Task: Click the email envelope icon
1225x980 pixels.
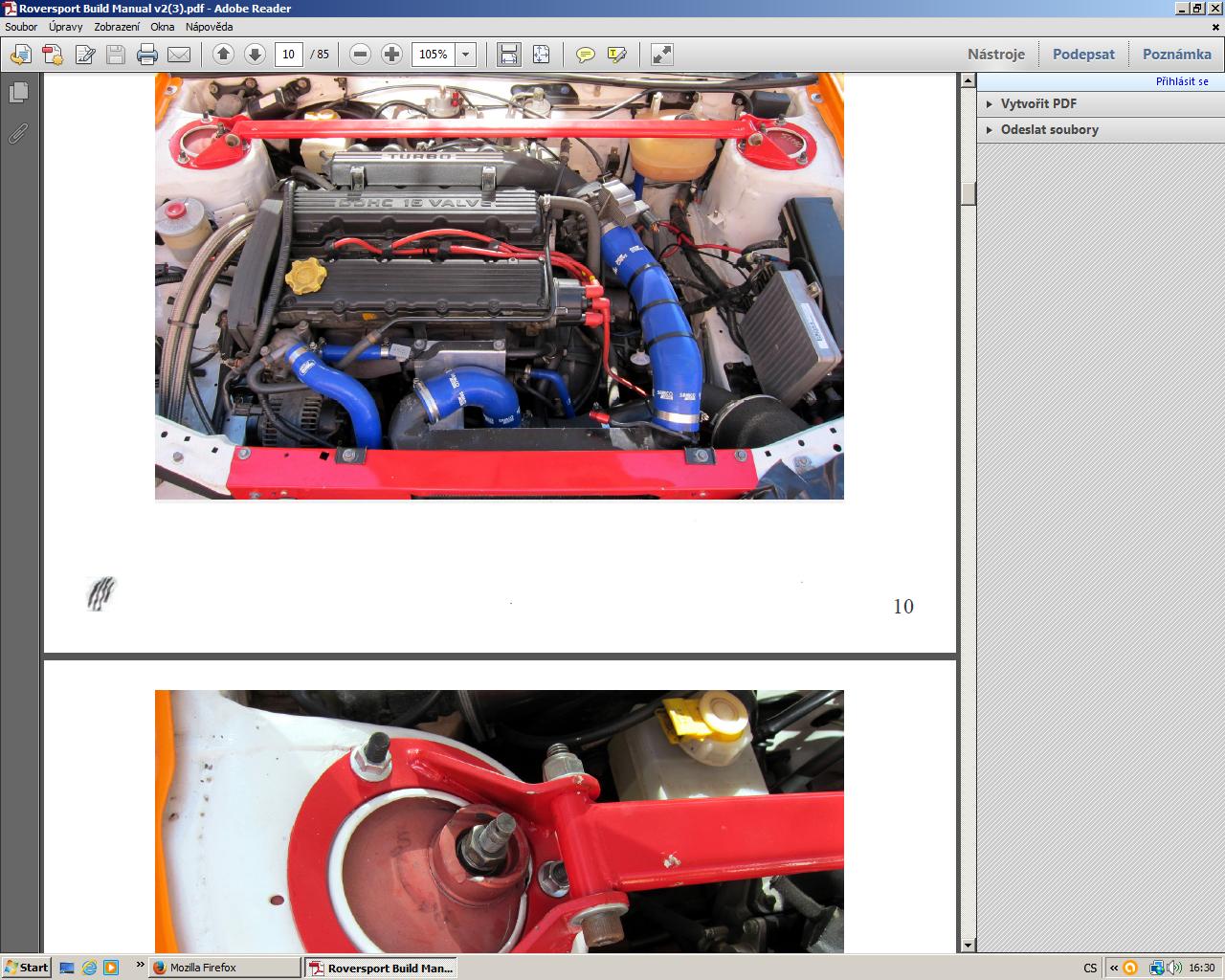Action: pyautogui.click(x=179, y=55)
